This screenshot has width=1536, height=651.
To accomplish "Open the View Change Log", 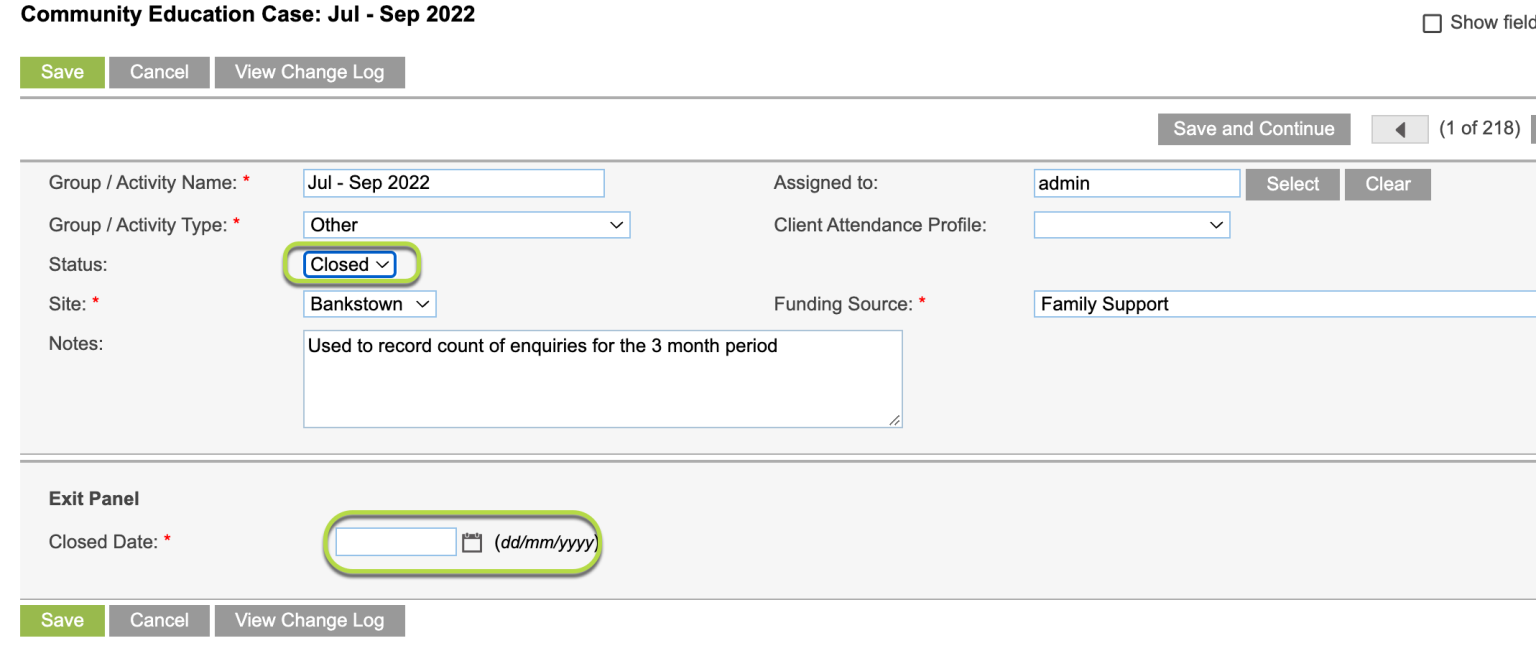I will coord(309,71).
